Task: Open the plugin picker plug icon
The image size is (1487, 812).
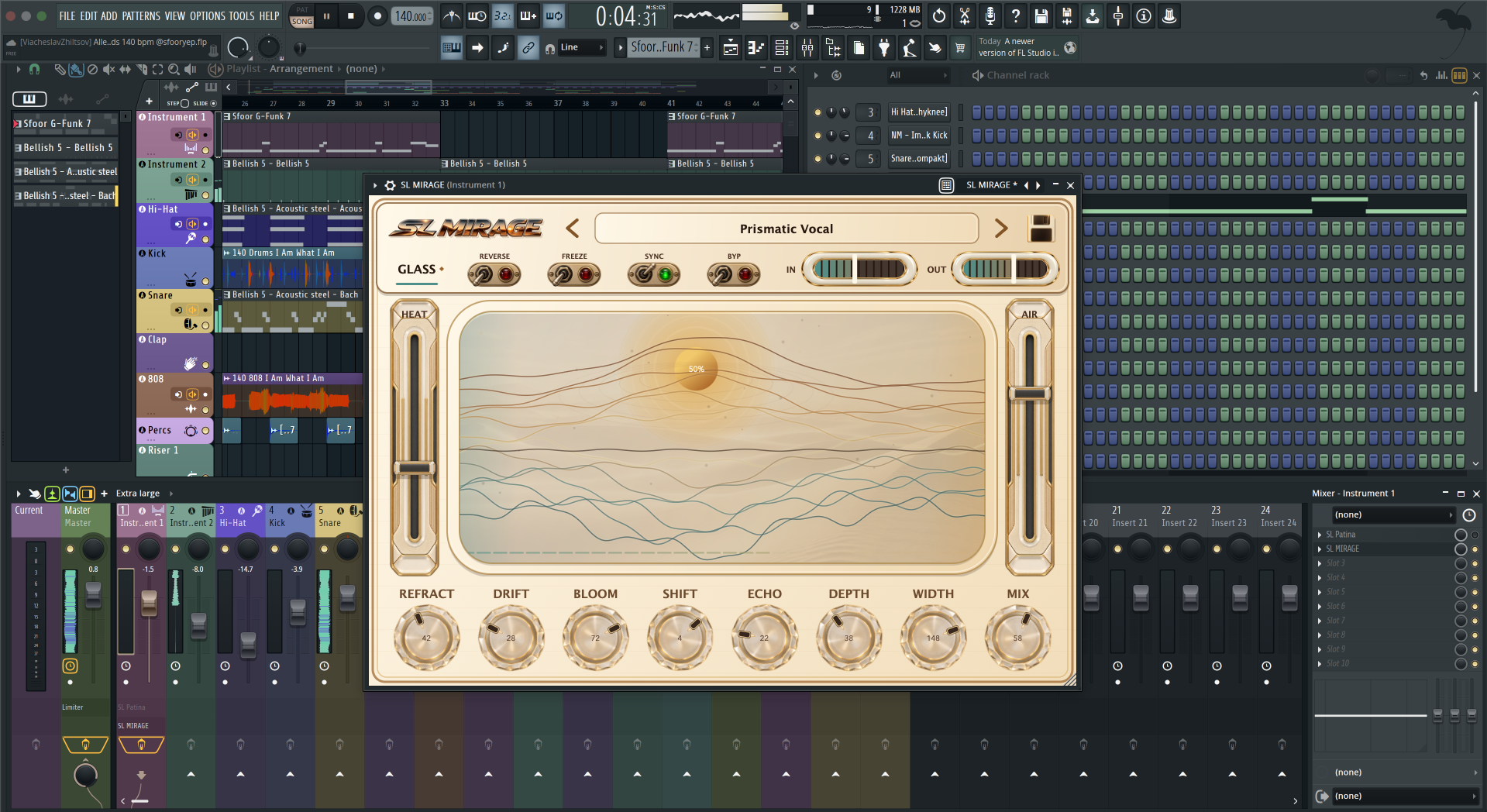Action: (x=884, y=48)
